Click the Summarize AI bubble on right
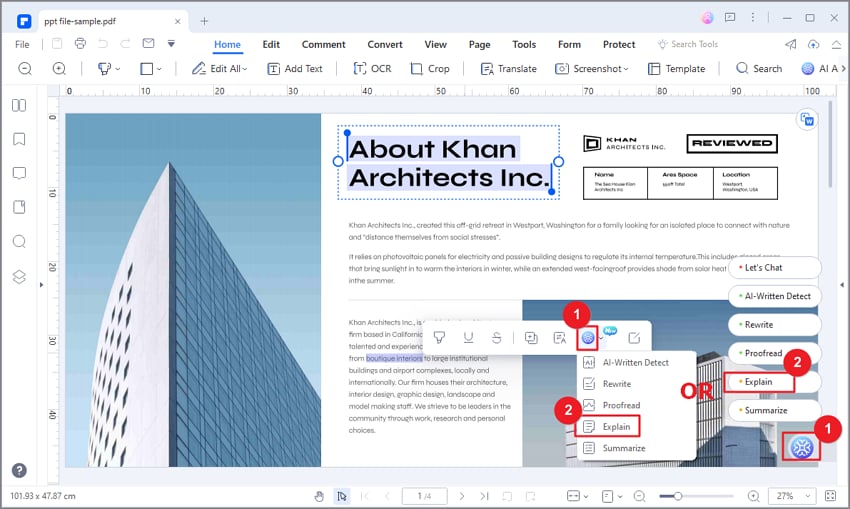 tap(774, 410)
